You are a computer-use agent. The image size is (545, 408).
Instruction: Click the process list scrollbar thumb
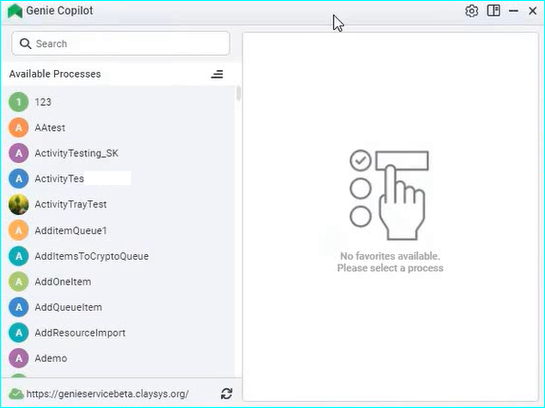[238, 93]
